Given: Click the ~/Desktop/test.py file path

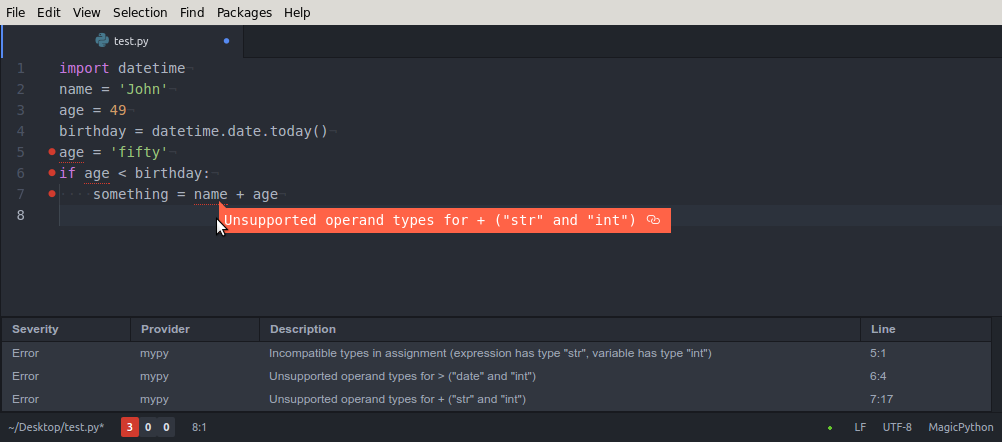Looking at the screenshot, I should pos(56,427).
